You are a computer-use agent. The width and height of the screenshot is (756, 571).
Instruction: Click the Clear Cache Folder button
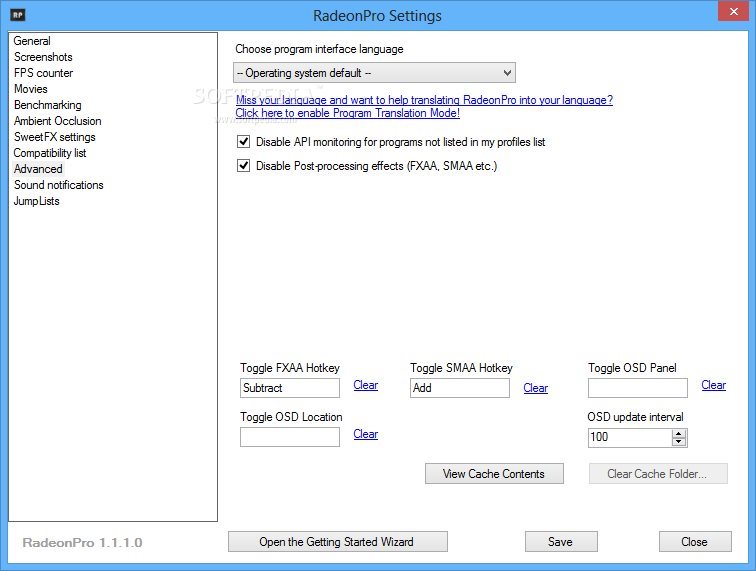[658, 474]
